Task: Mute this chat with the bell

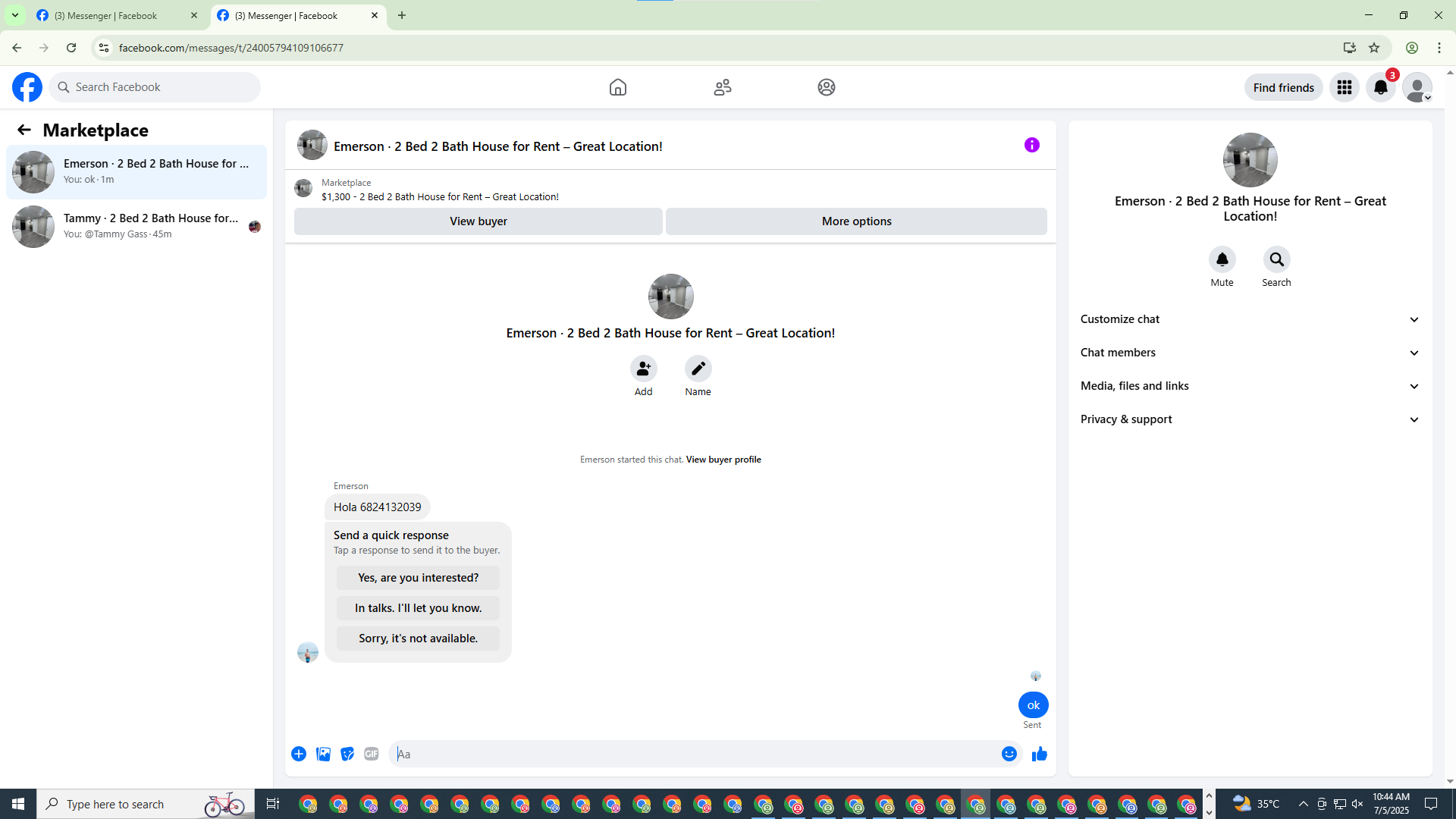Action: (1222, 260)
